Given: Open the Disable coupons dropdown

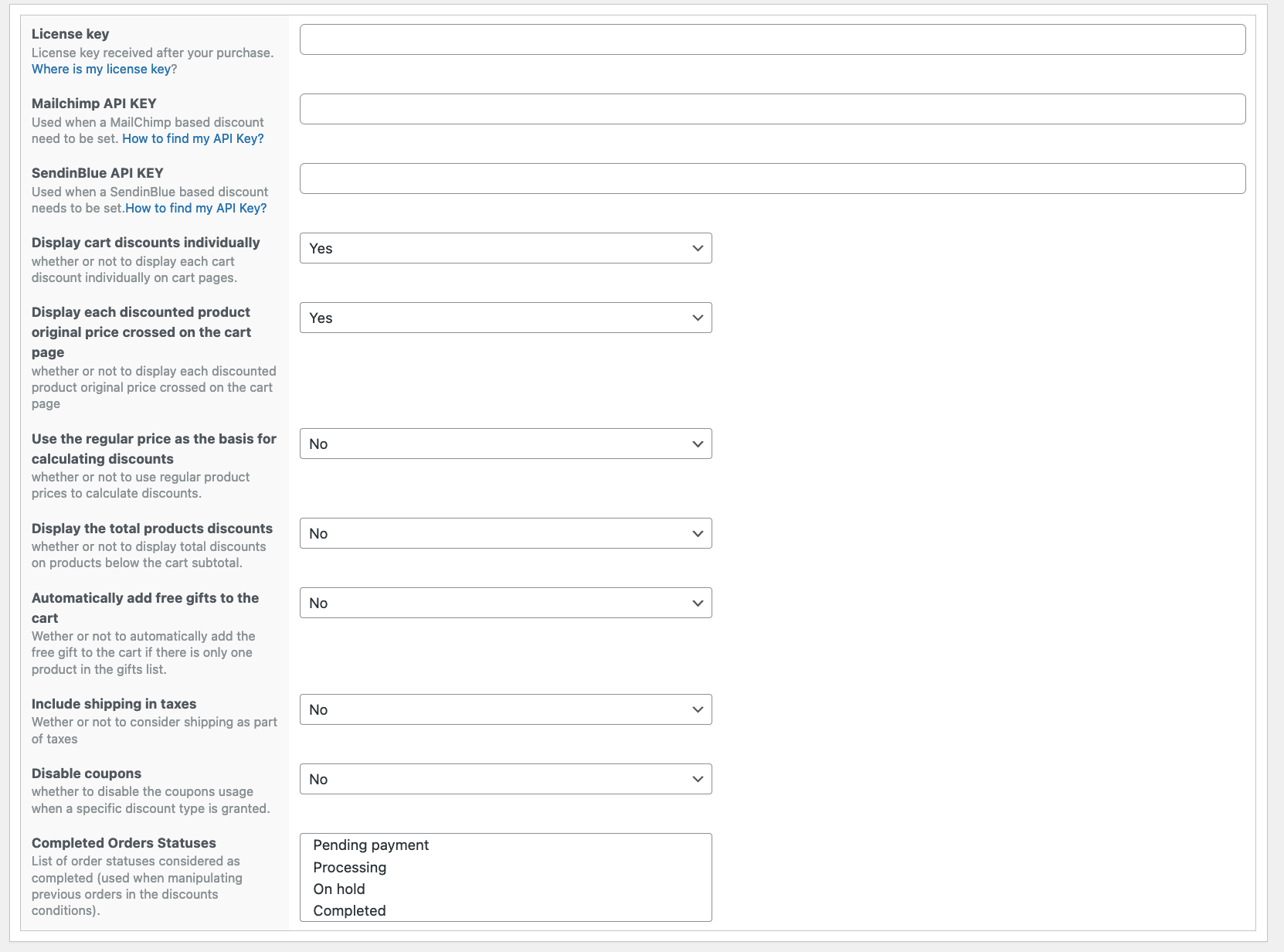Looking at the screenshot, I should pyautogui.click(x=506, y=779).
